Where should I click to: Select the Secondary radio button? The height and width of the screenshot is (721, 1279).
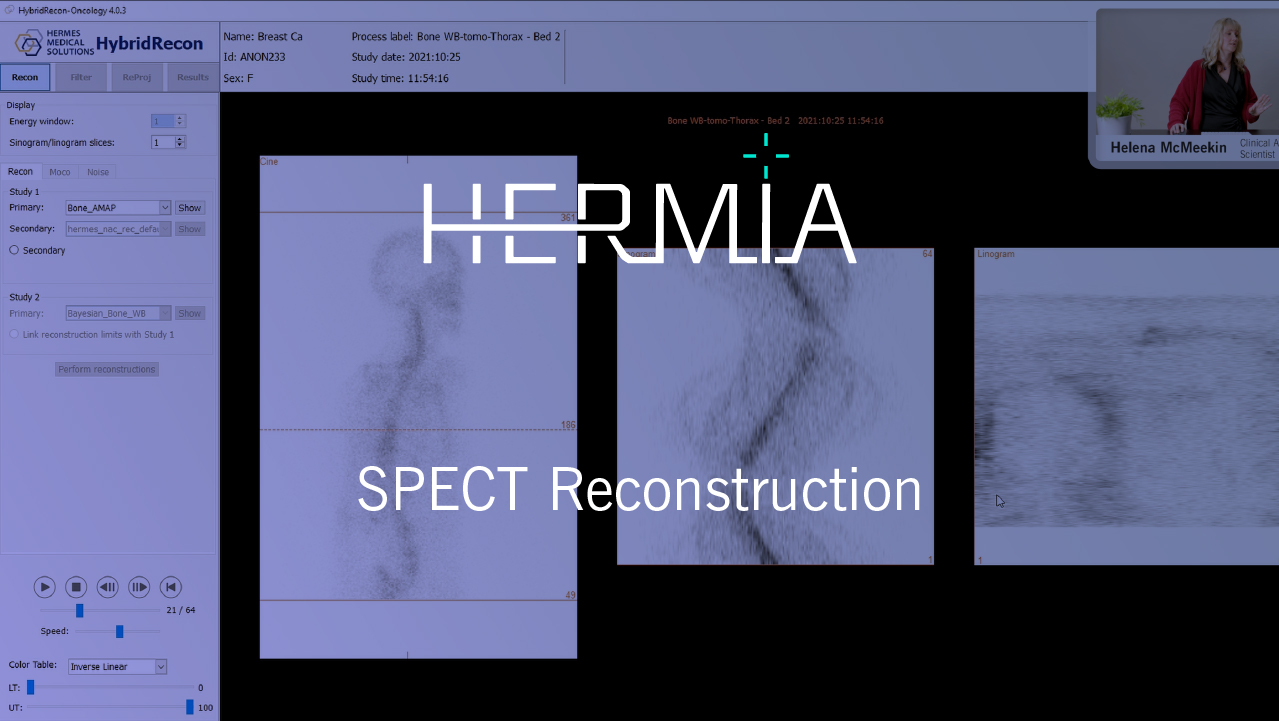tap(14, 250)
